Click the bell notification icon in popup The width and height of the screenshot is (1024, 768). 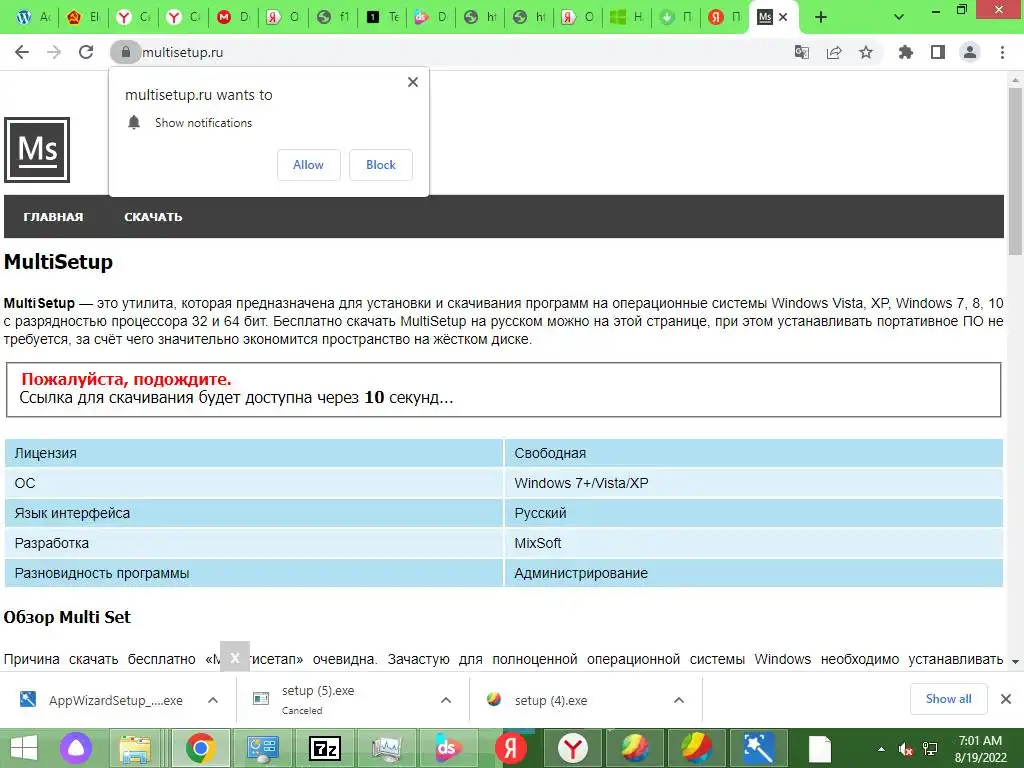coord(134,123)
